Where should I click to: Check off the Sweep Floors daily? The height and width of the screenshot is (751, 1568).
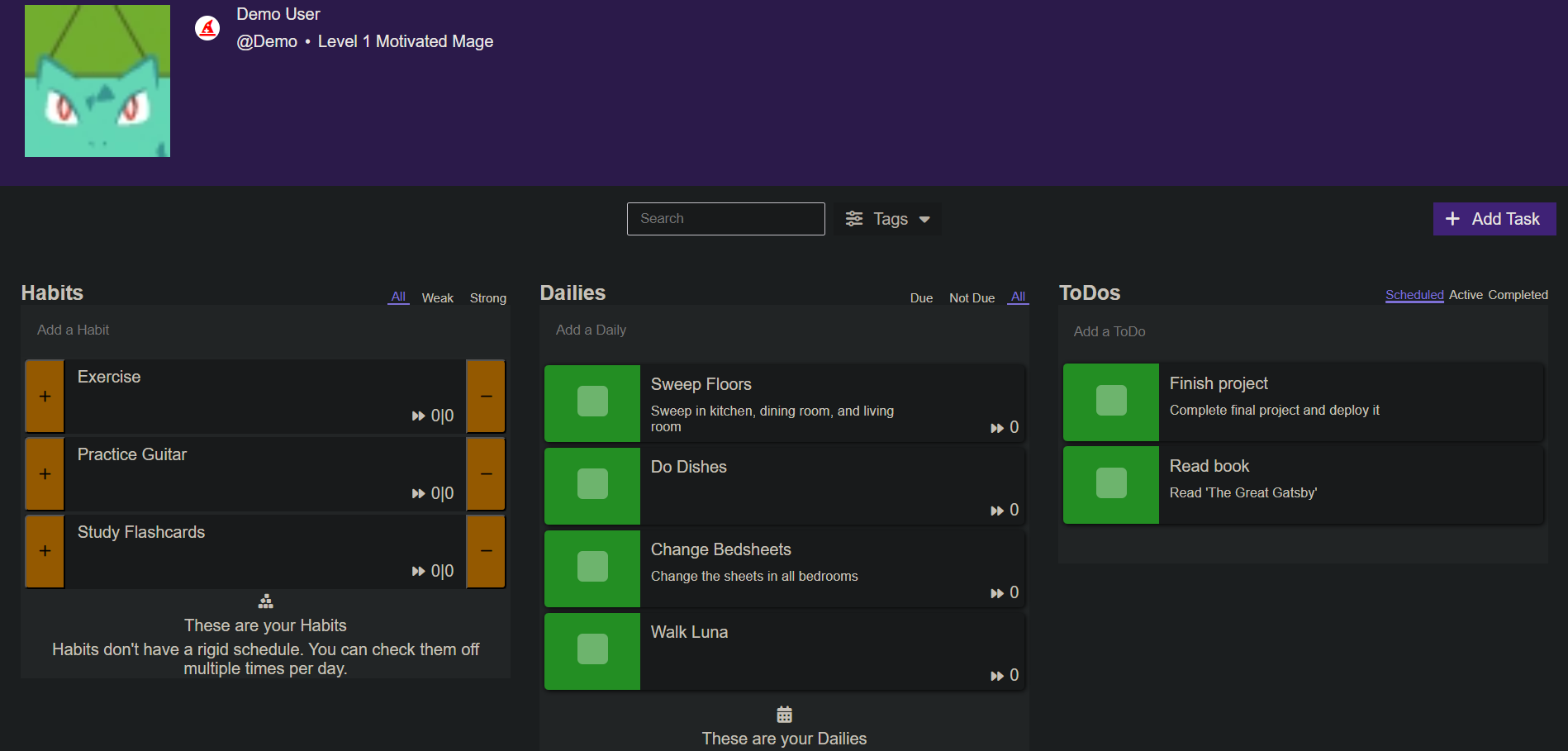592,402
